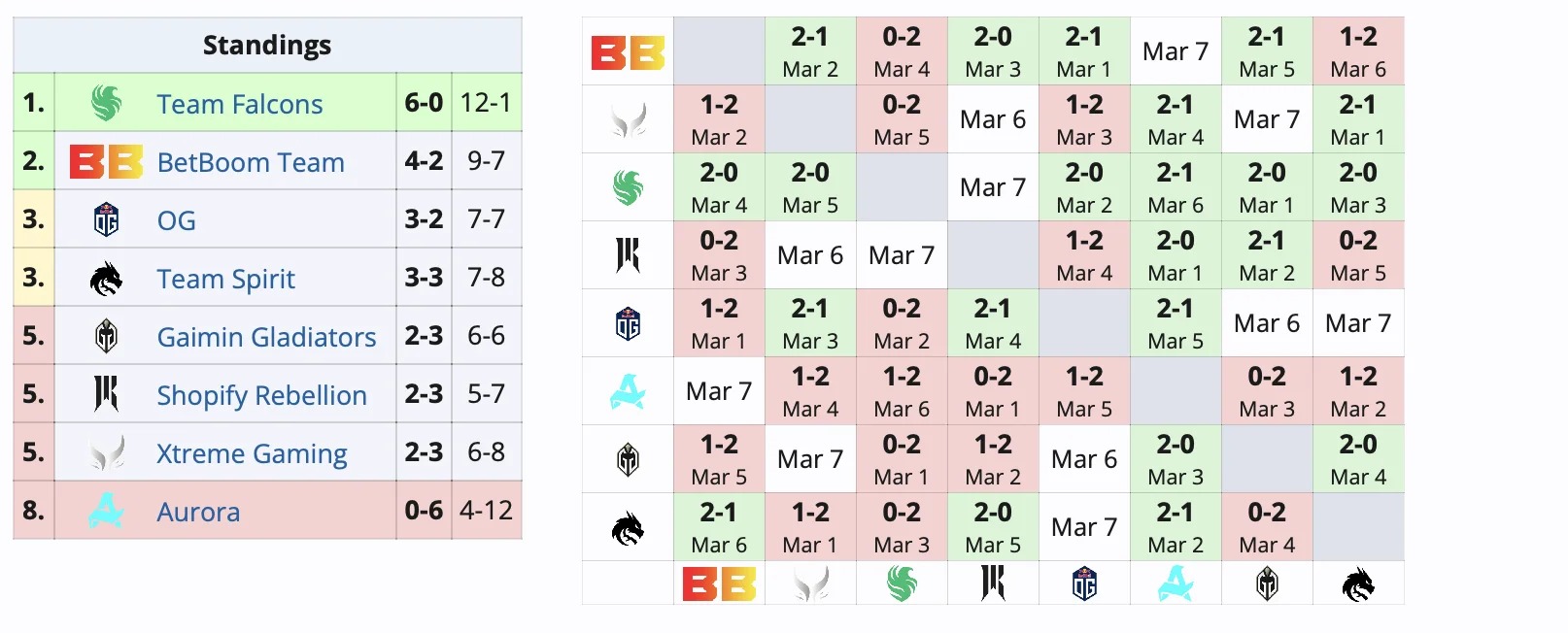Select the Xtreme Gaming logo in Standings

click(x=106, y=452)
